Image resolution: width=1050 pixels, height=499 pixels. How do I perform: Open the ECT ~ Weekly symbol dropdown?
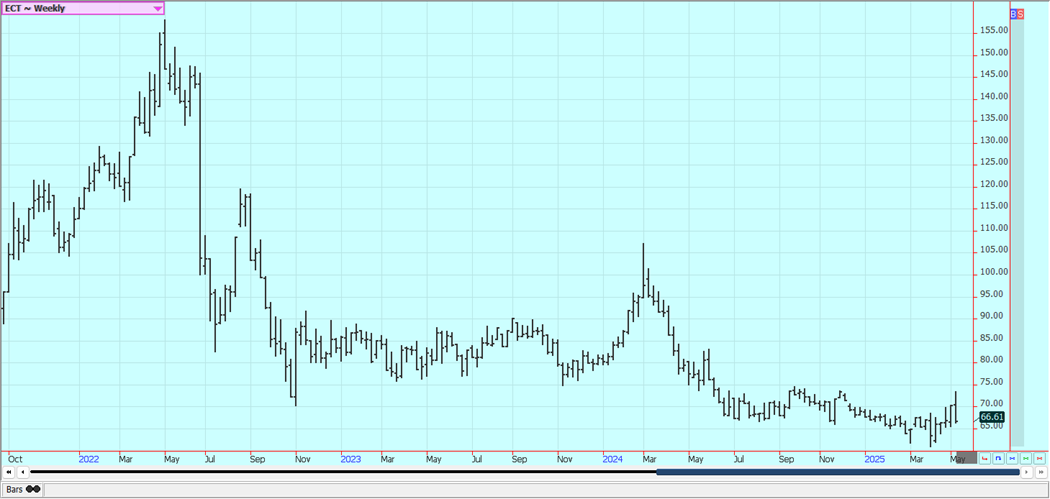tap(83, 8)
